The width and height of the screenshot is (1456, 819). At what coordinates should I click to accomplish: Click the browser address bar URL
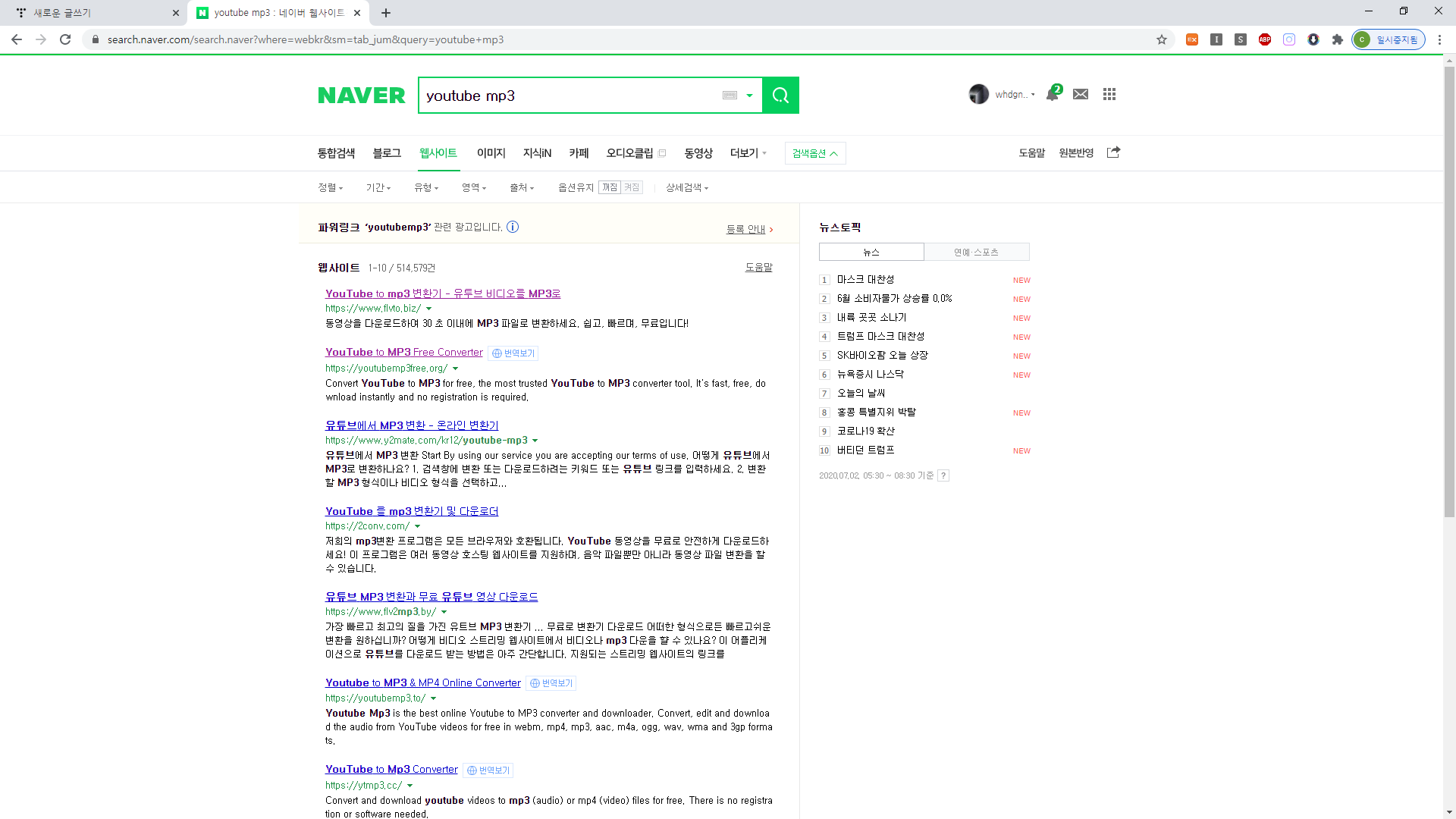point(306,39)
